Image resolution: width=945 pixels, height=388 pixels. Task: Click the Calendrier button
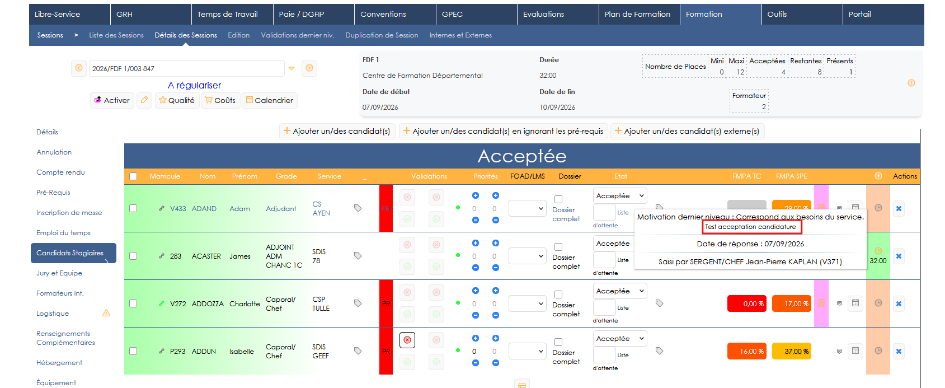point(269,101)
